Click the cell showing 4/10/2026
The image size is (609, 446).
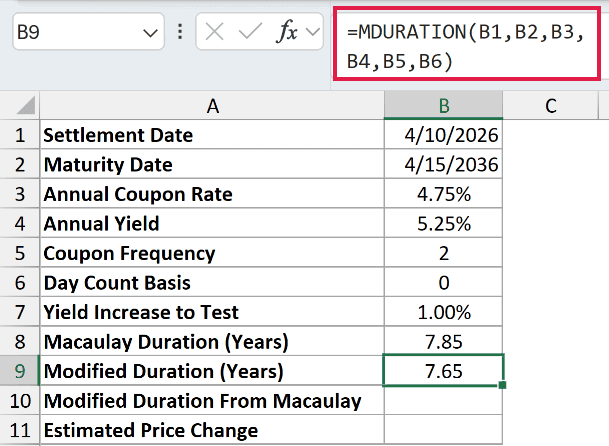point(444,135)
